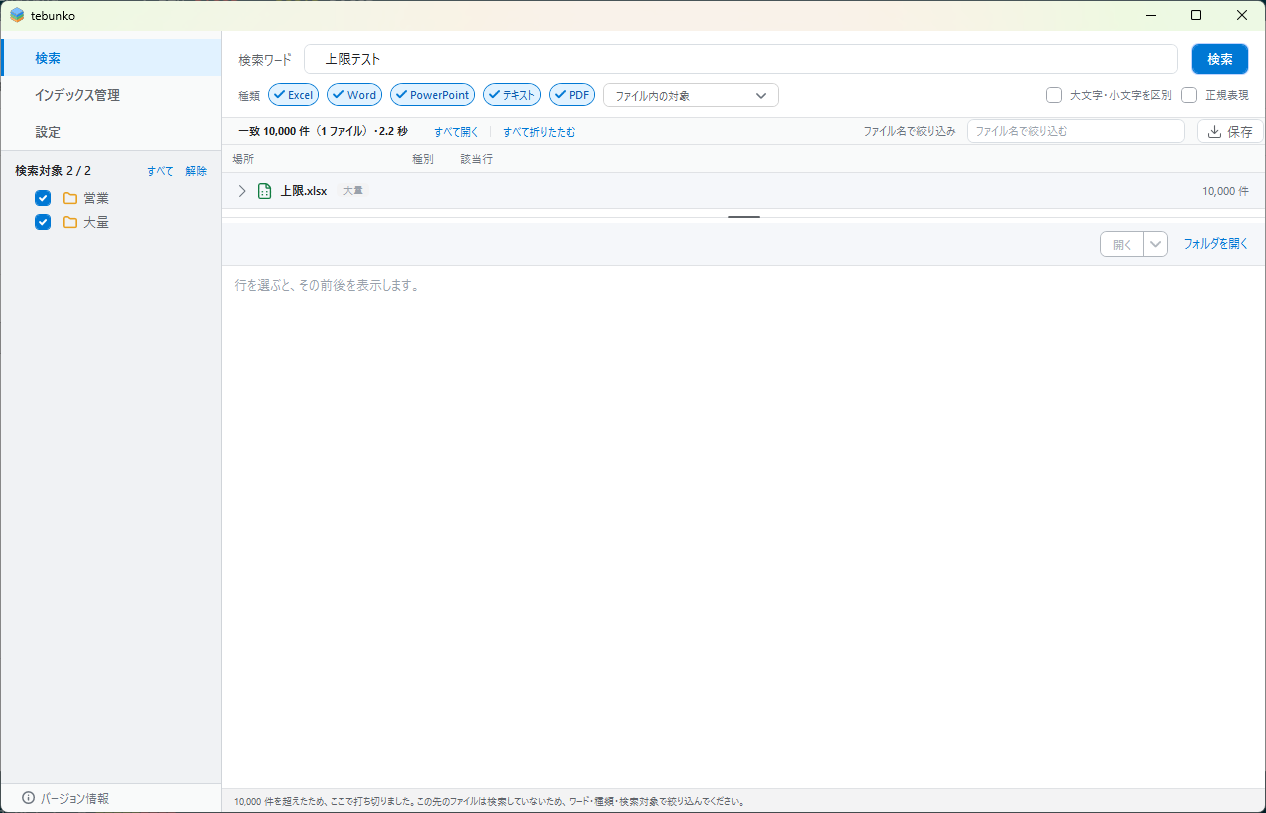Viewport: 1266px width, 813px height.
Task: Click the 種別 column header
Action: [x=423, y=159]
